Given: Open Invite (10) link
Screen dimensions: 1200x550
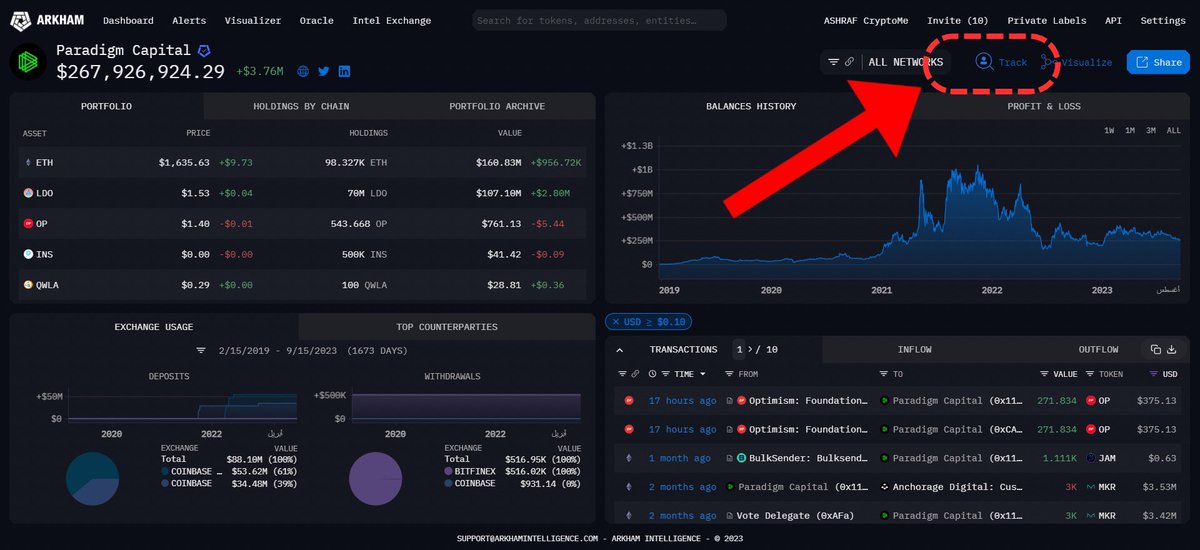Looking at the screenshot, I should [x=957, y=20].
